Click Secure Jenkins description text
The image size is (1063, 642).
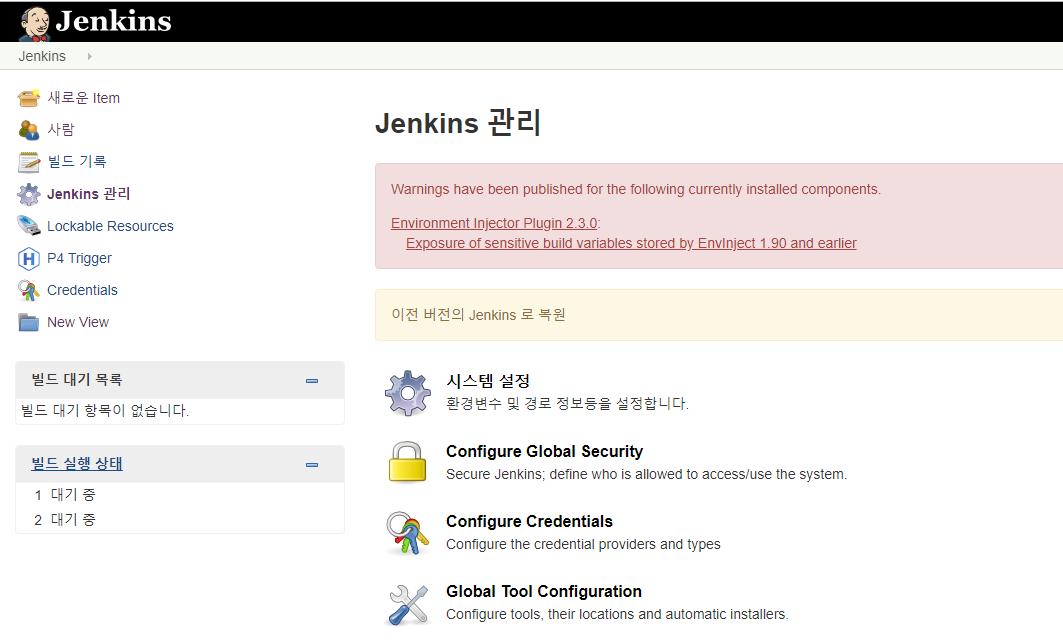pyautogui.click(x=646, y=474)
